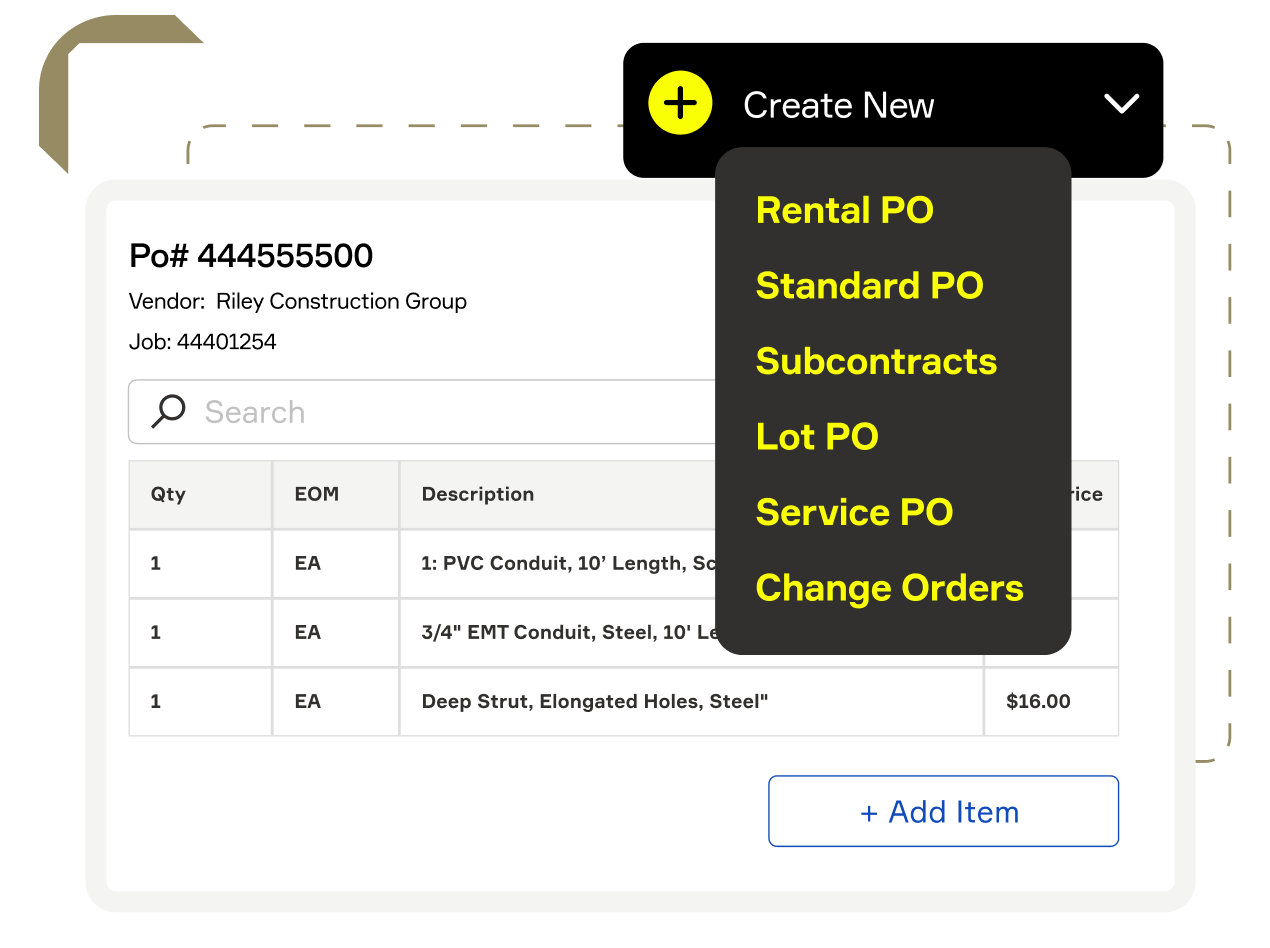Expand the Create New dropdown chevron
1270x948 pixels.
[1122, 103]
